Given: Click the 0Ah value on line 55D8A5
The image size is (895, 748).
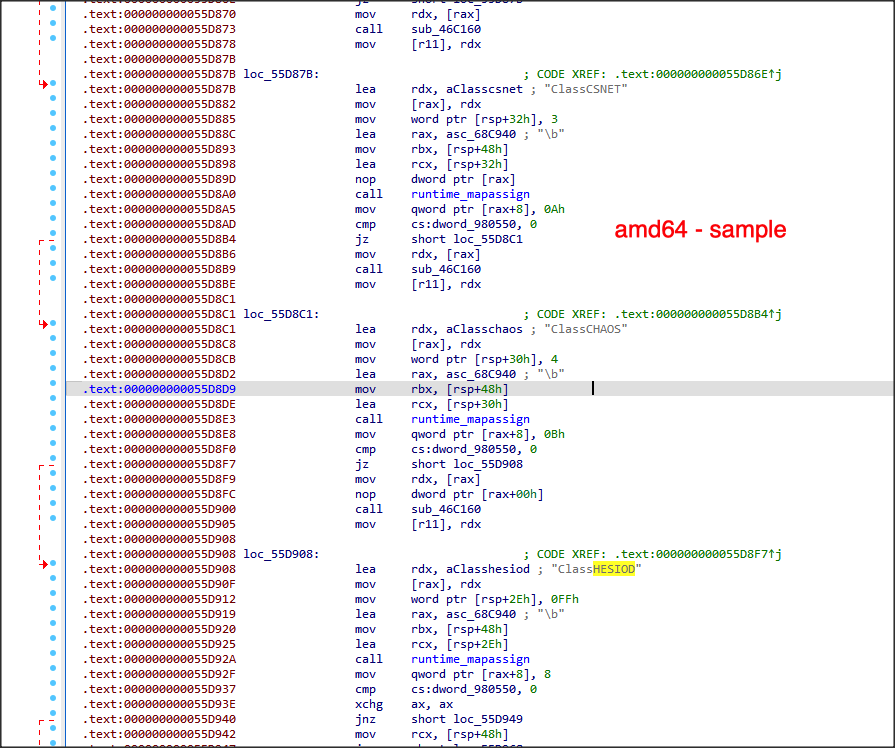Looking at the screenshot, I should (554, 209).
